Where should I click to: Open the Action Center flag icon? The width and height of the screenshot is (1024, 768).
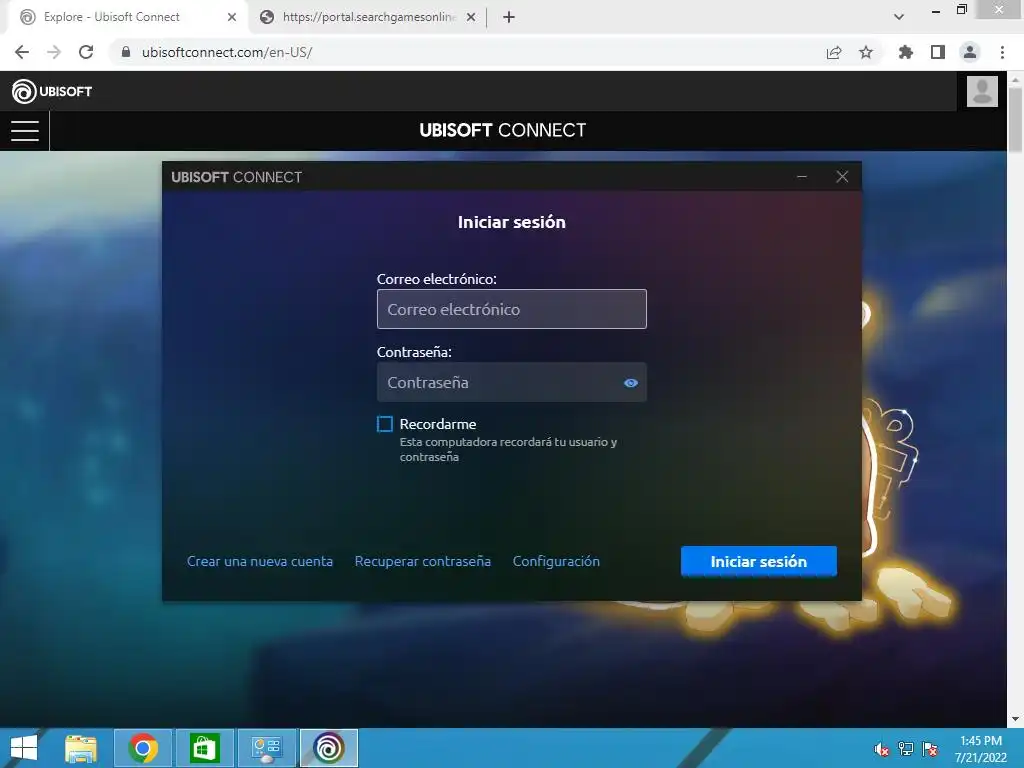click(x=930, y=749)
